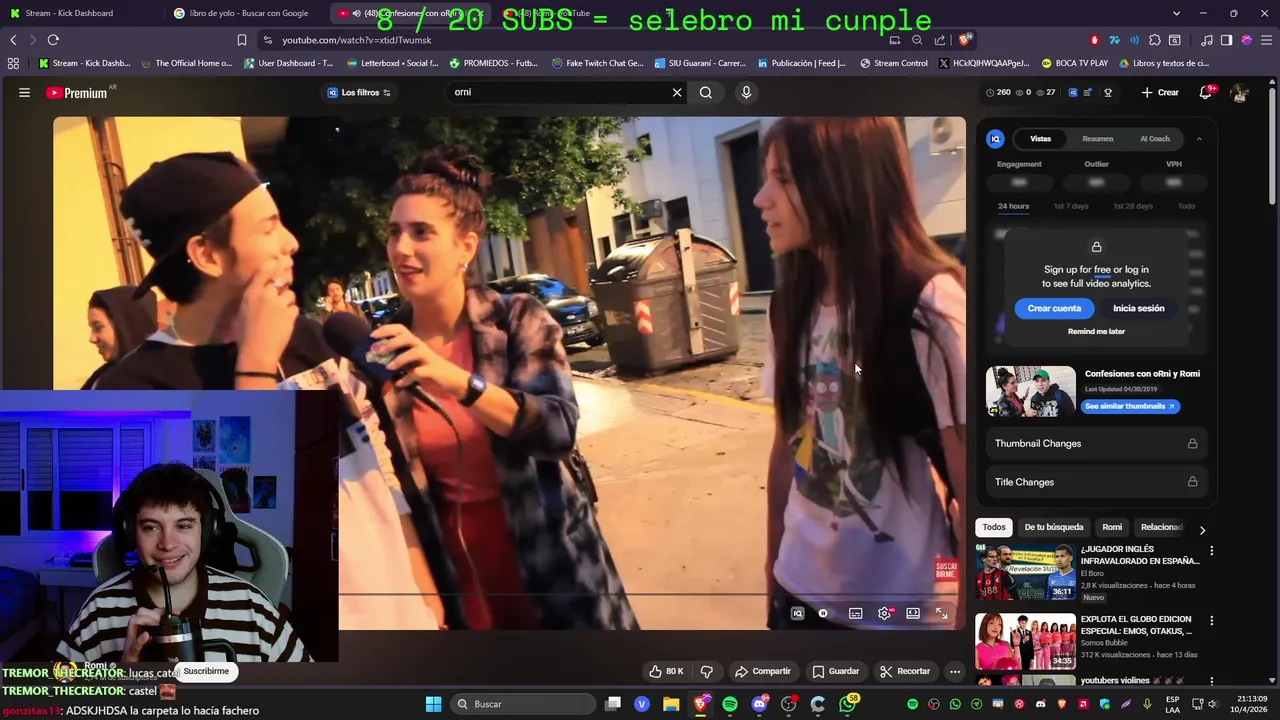Start voice search with microphone

click(746, 92)
